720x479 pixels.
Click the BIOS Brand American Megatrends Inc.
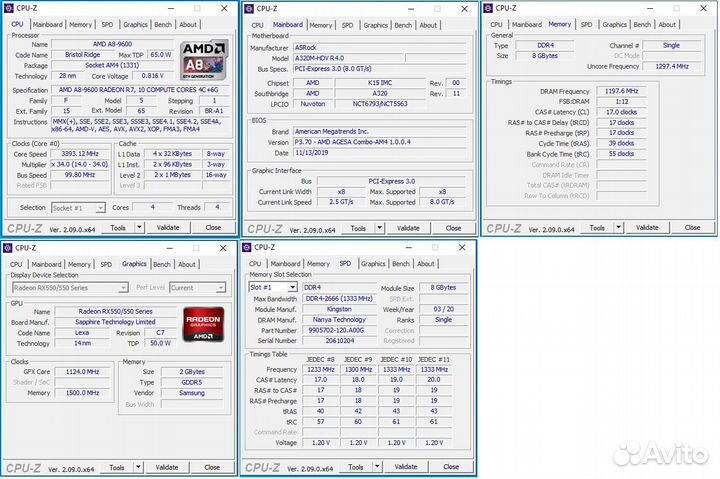click(x=380, y=131)
